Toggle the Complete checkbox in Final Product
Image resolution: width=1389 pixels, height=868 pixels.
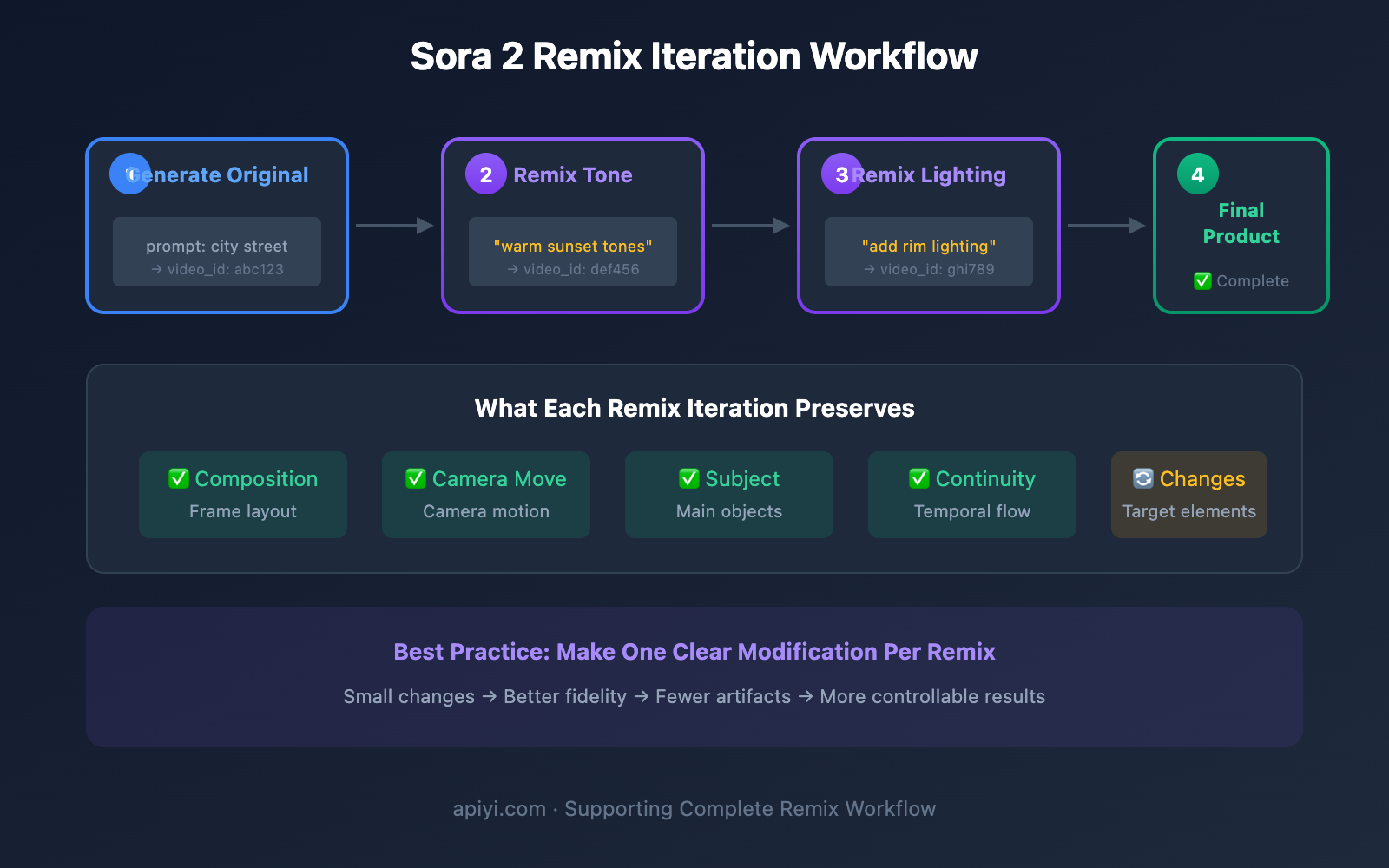[x=1202, y=280]
